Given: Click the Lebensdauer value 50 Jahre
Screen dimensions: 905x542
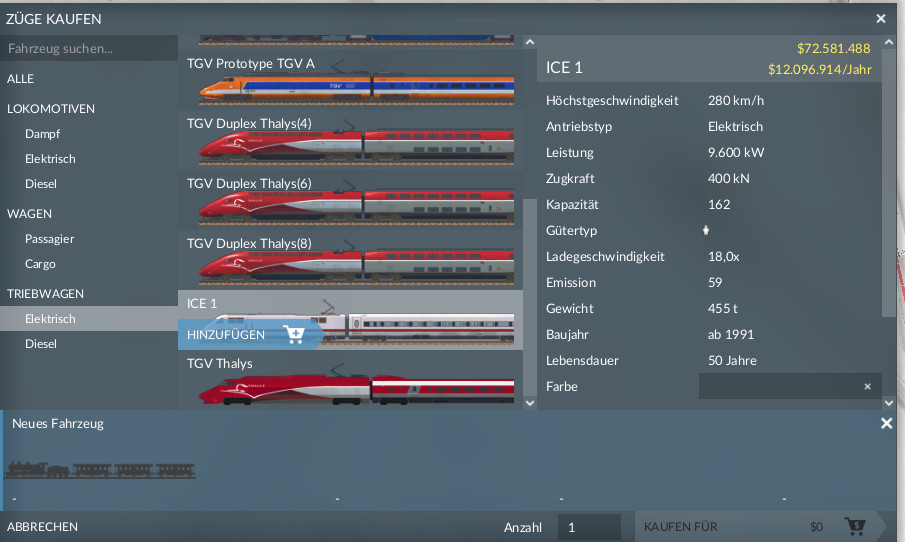Looking at the screenshot, I should 732,360.
